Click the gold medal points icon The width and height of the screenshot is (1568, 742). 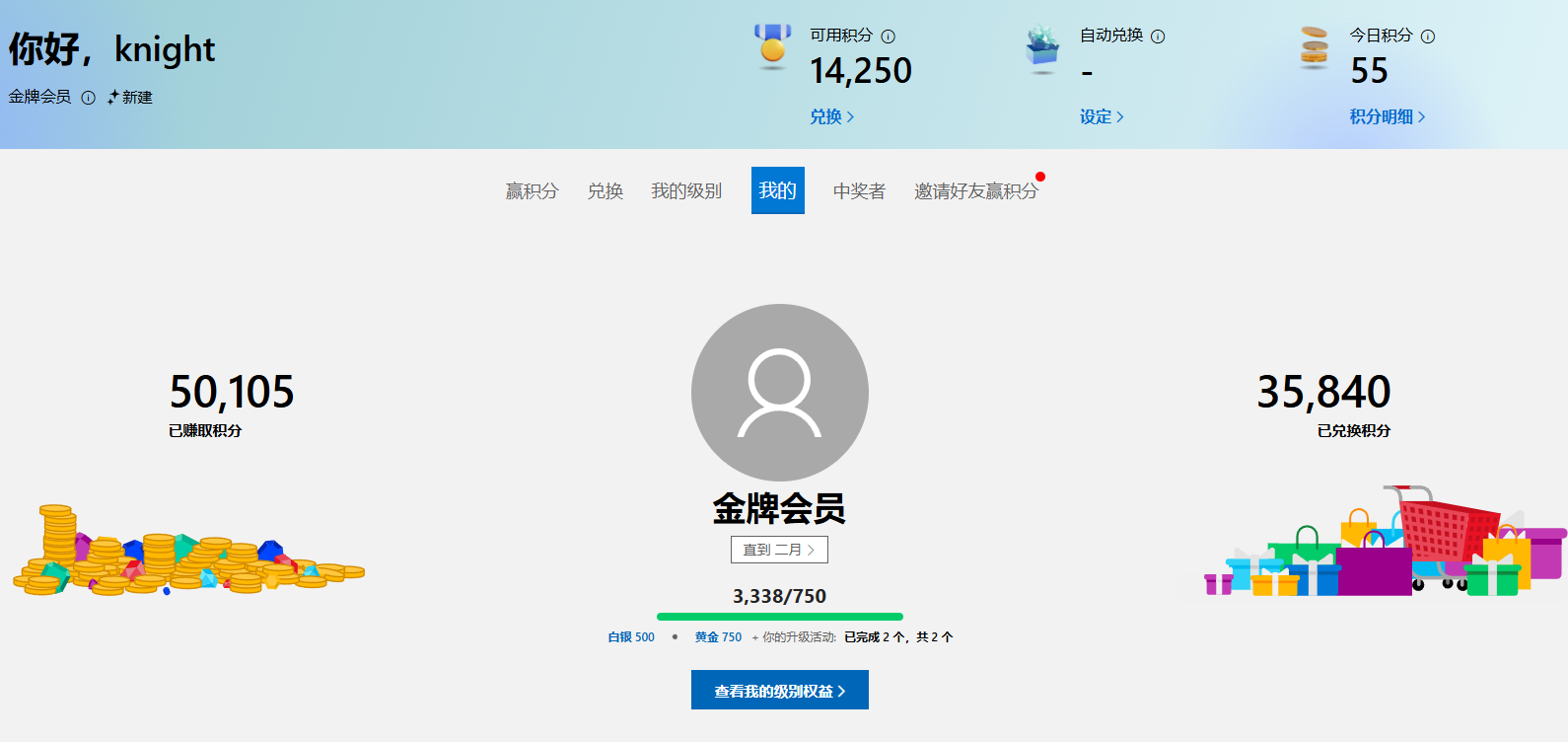pos(773,46)
